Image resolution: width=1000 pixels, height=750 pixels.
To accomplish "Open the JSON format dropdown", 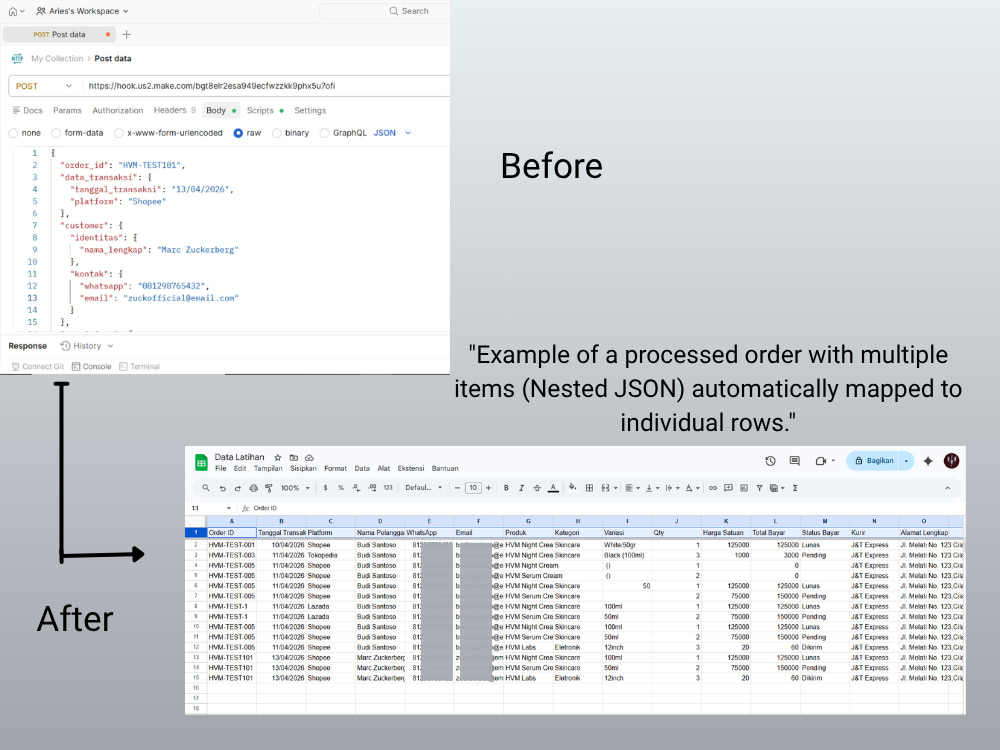I will [392, 133].
